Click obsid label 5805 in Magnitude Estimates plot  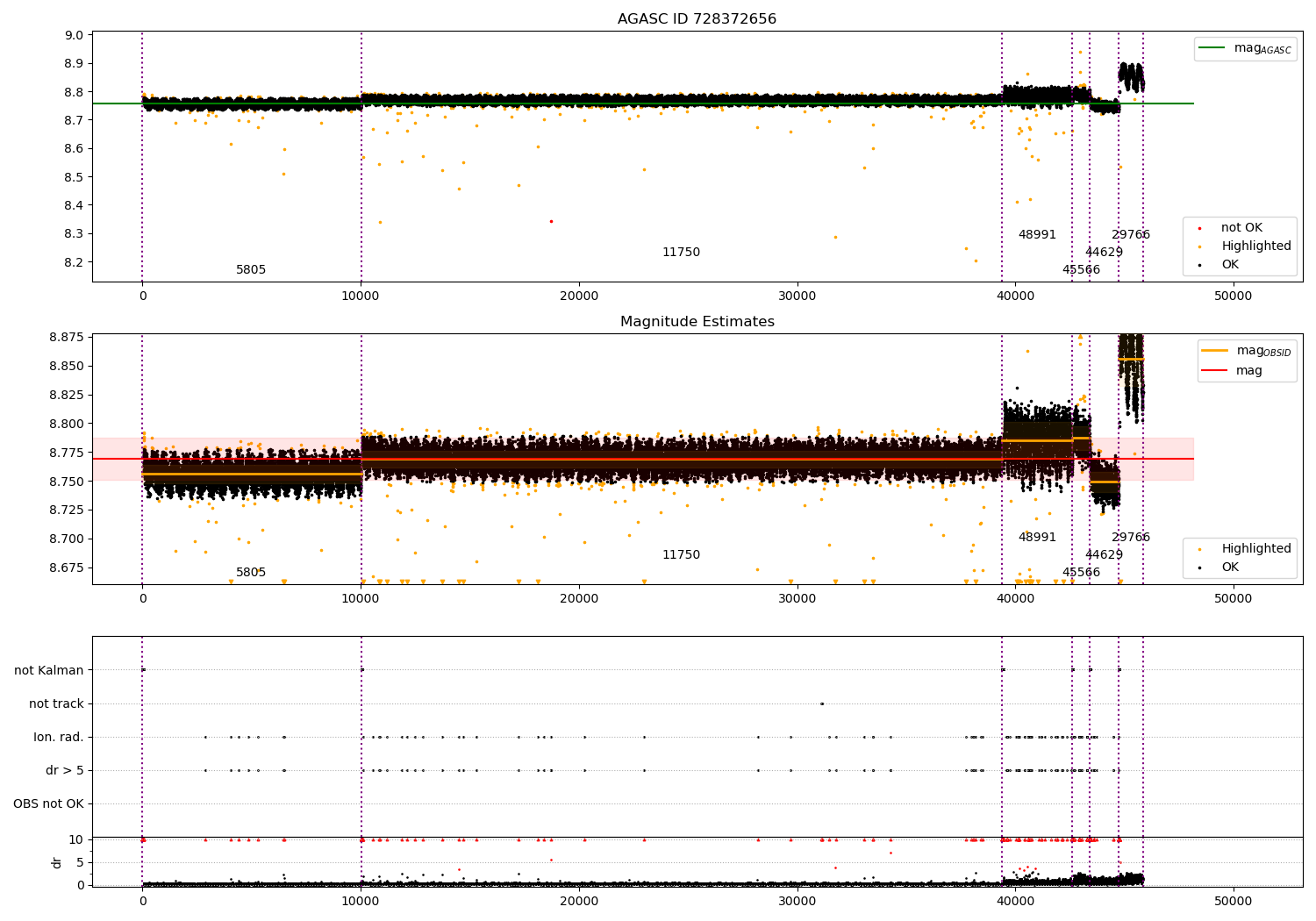[251, 573]
